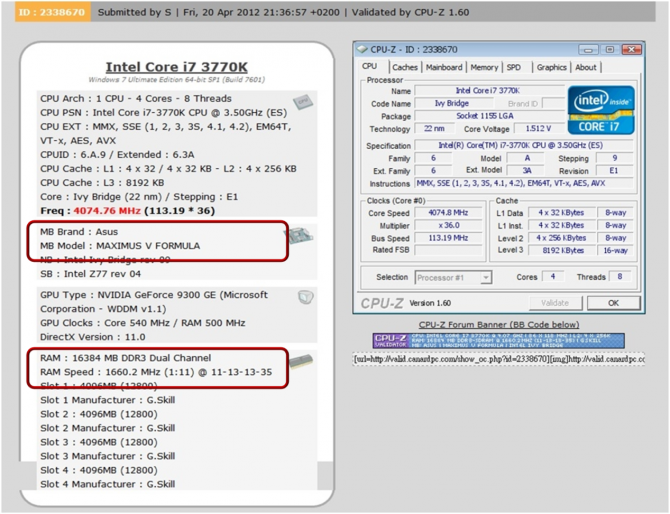Click the Windows 7 Ultimate Edition subtitle
670x514 pixels.
click(x=176, y=79)
